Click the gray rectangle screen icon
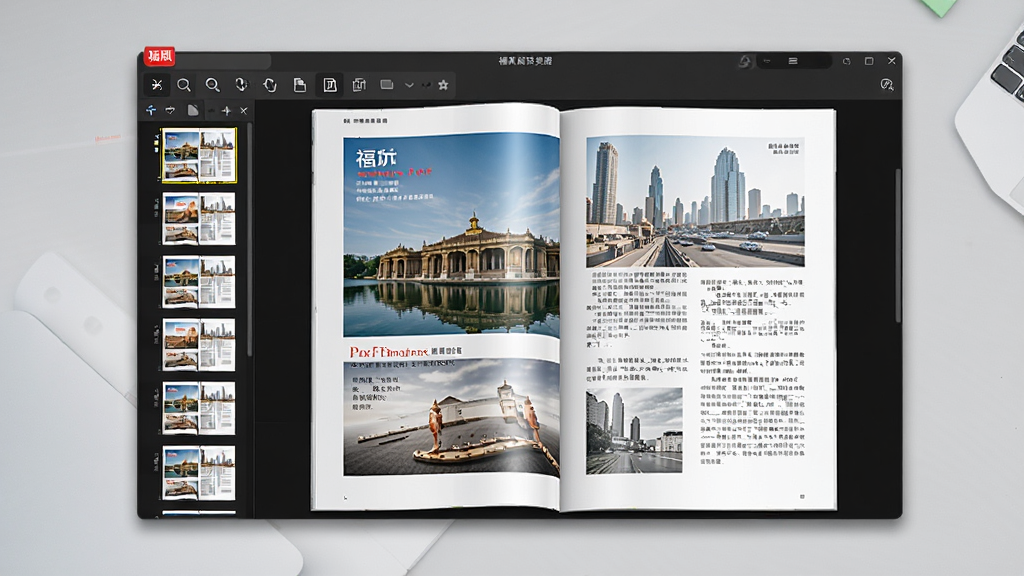1024x576 pixels. tap(387, 85)
